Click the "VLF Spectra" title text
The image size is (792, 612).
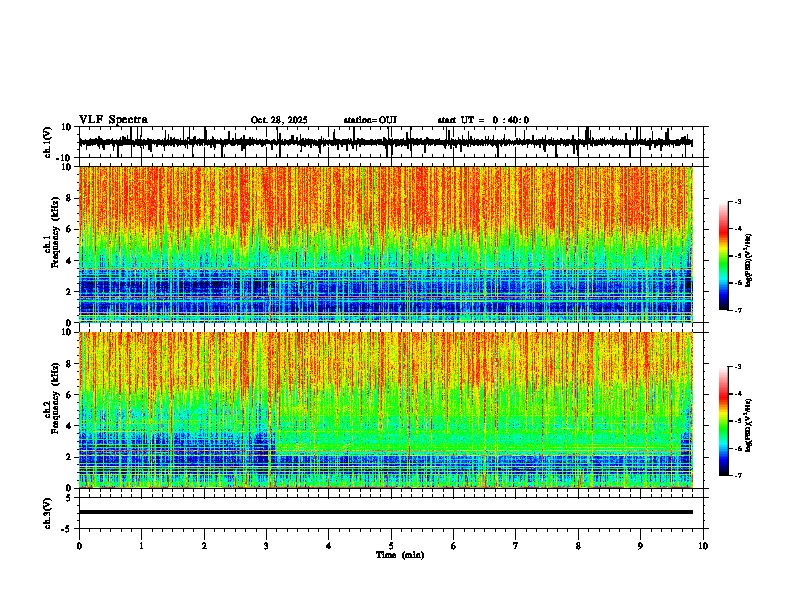[x=113, y=120]
